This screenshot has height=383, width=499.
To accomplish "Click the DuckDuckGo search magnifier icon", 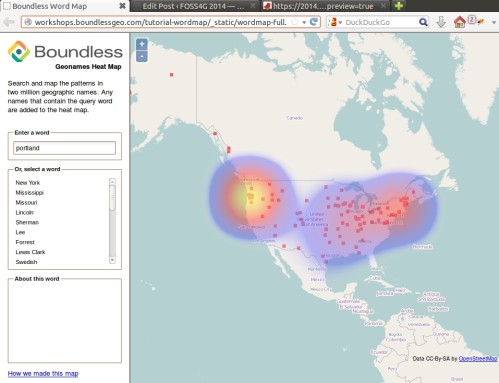I will click(423, 22).
